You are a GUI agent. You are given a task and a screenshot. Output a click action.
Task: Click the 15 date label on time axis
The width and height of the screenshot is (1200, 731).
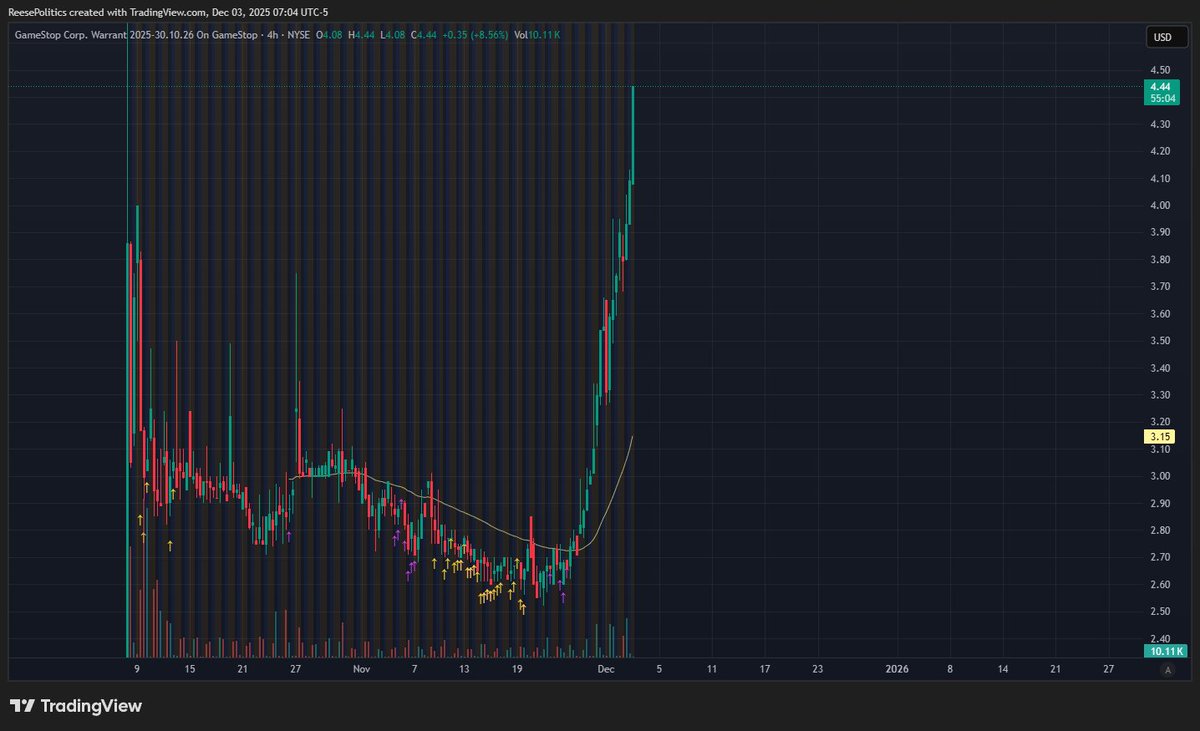point(190,668)
